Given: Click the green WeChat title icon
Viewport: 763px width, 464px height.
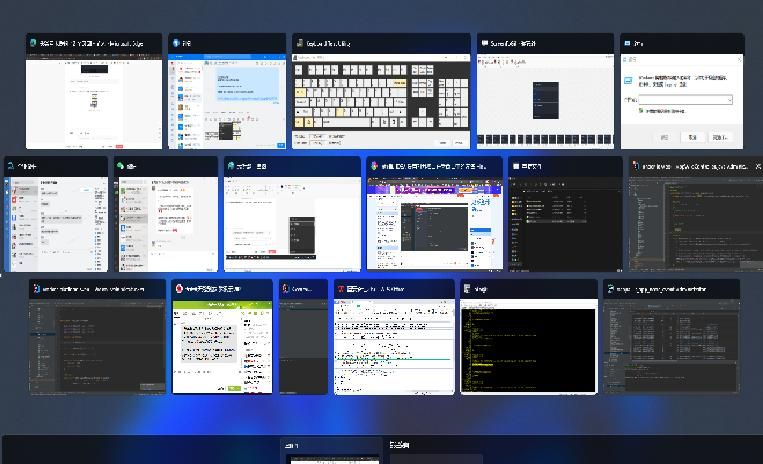Looking at the screenshot, I should pos(121,166).
